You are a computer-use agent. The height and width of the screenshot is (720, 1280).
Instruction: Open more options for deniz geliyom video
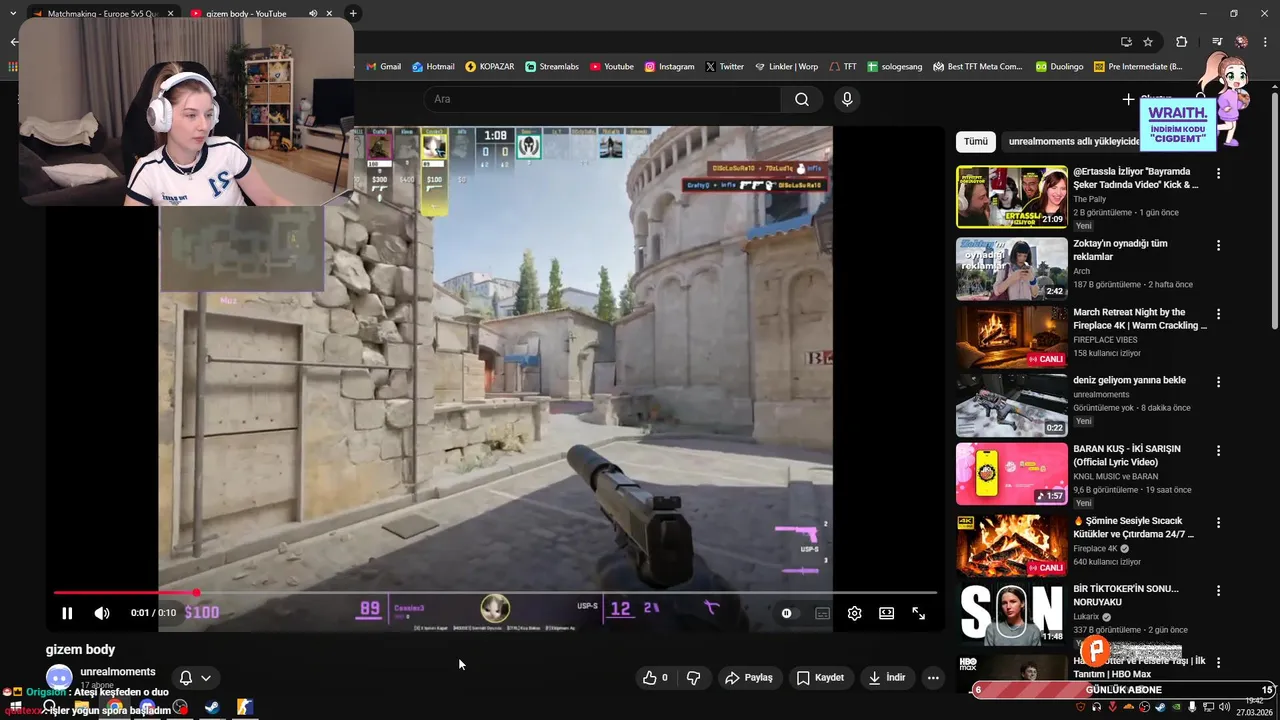[1218, 382]
